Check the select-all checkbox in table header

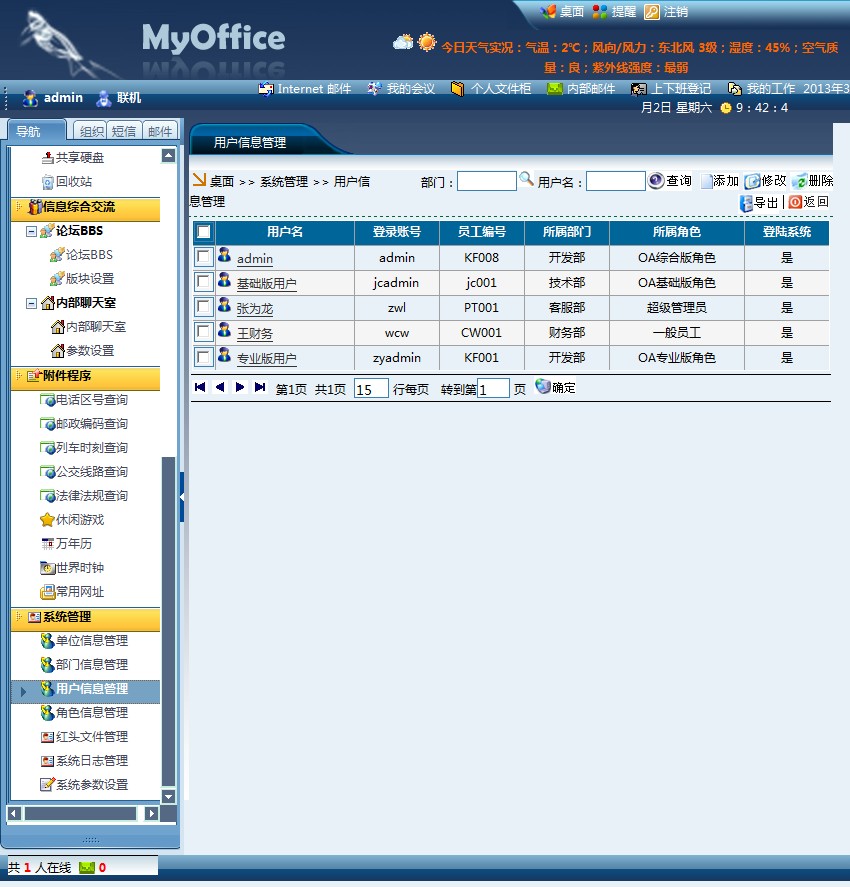pyautogui.click(x=204, y=232)
